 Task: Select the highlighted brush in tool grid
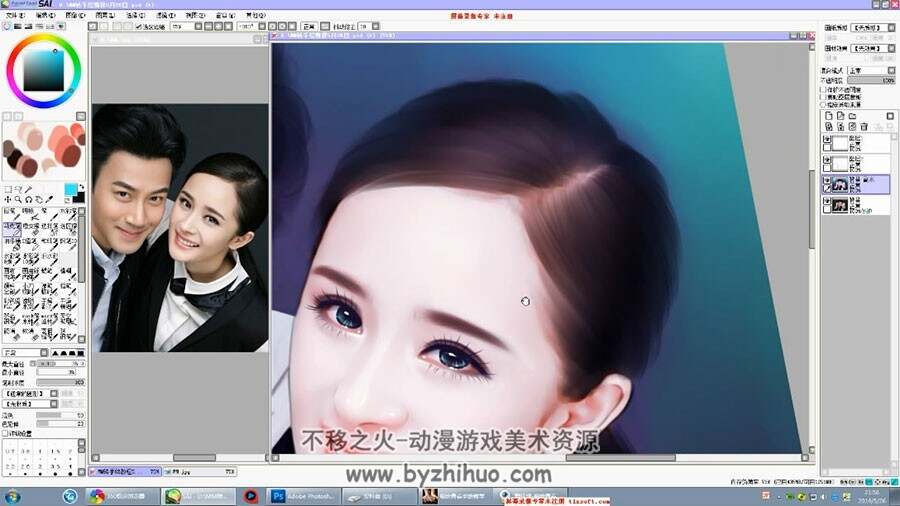[12, 229]
